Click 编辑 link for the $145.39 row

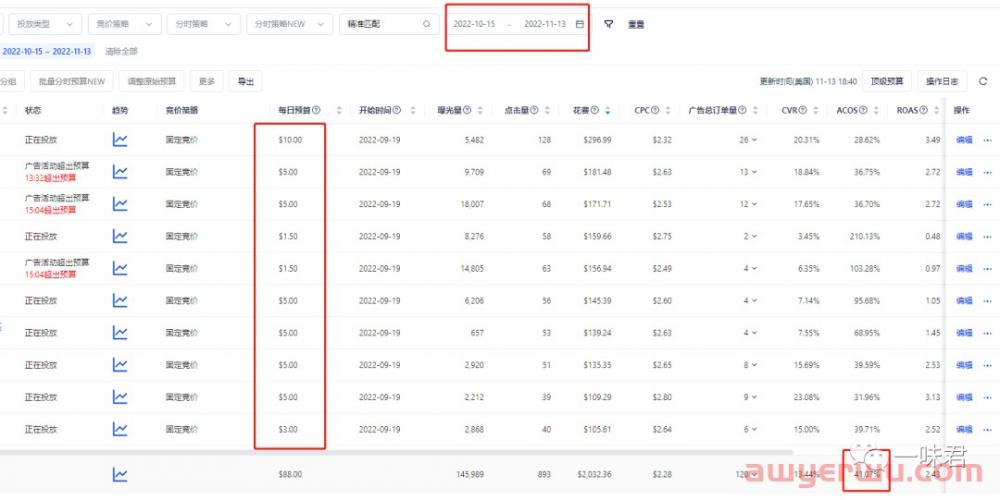[x=964, y=300]
